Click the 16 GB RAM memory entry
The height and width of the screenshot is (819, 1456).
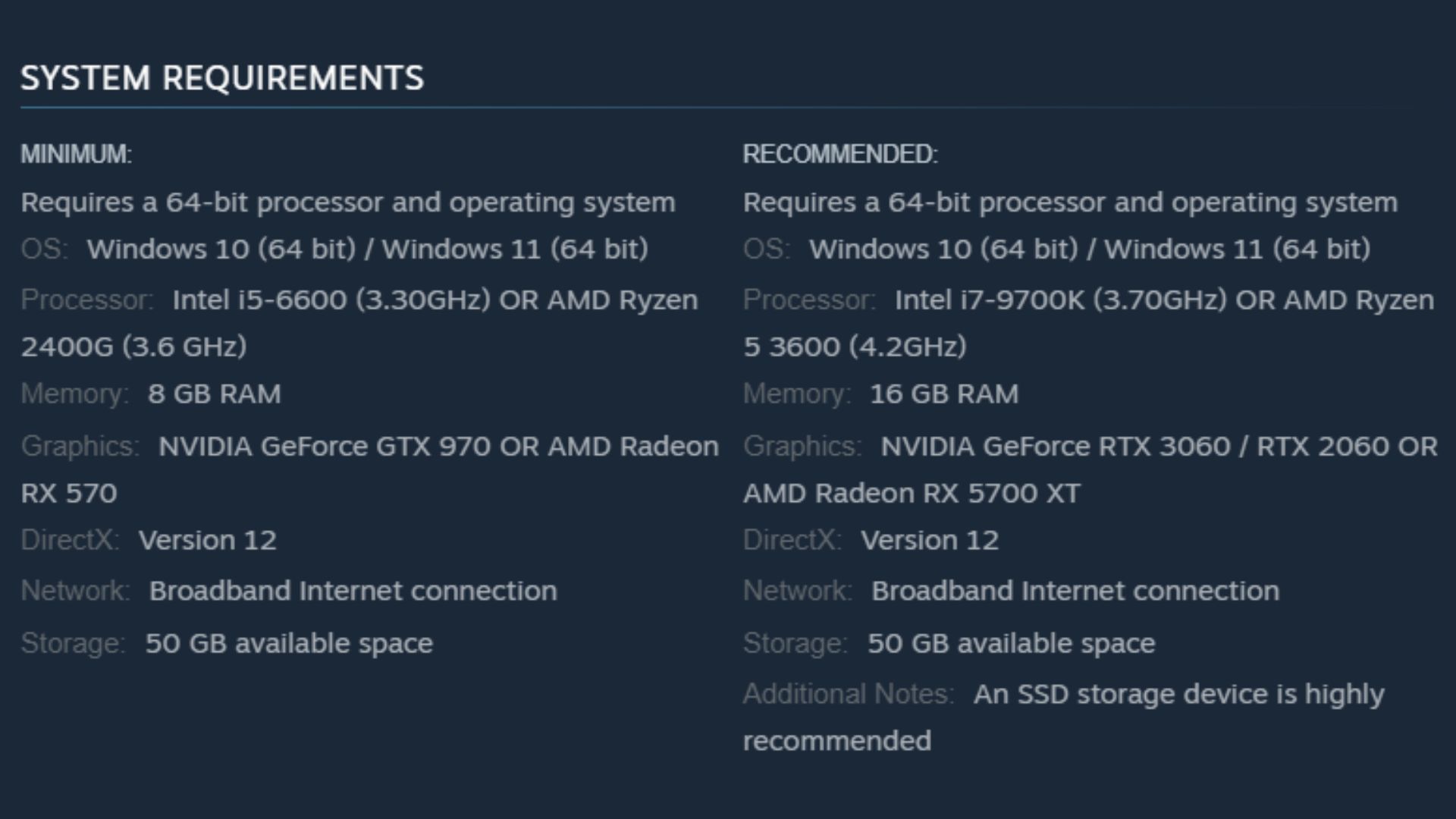pyautogui.click(x=944, y=394)
